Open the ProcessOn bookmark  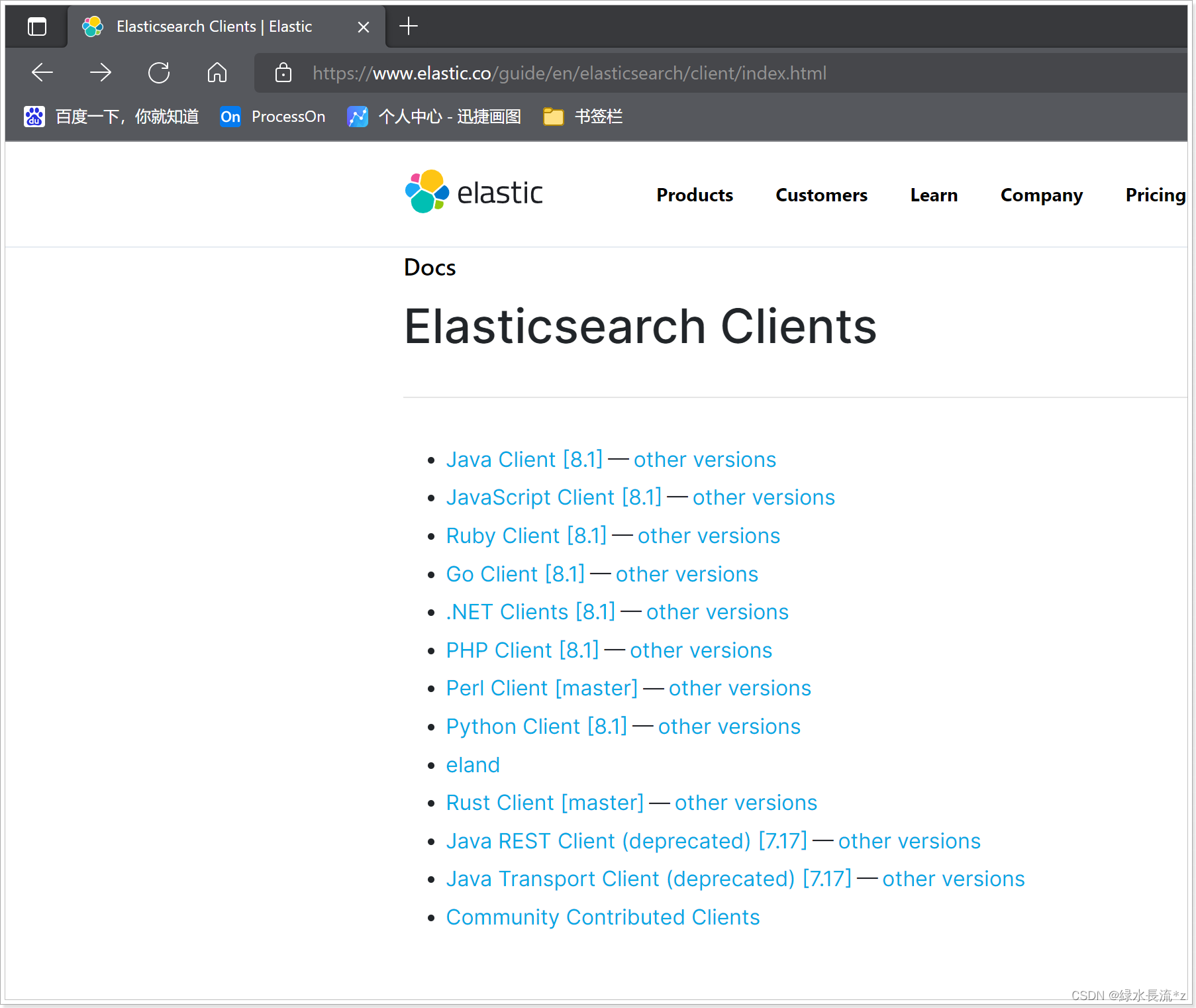273,117
